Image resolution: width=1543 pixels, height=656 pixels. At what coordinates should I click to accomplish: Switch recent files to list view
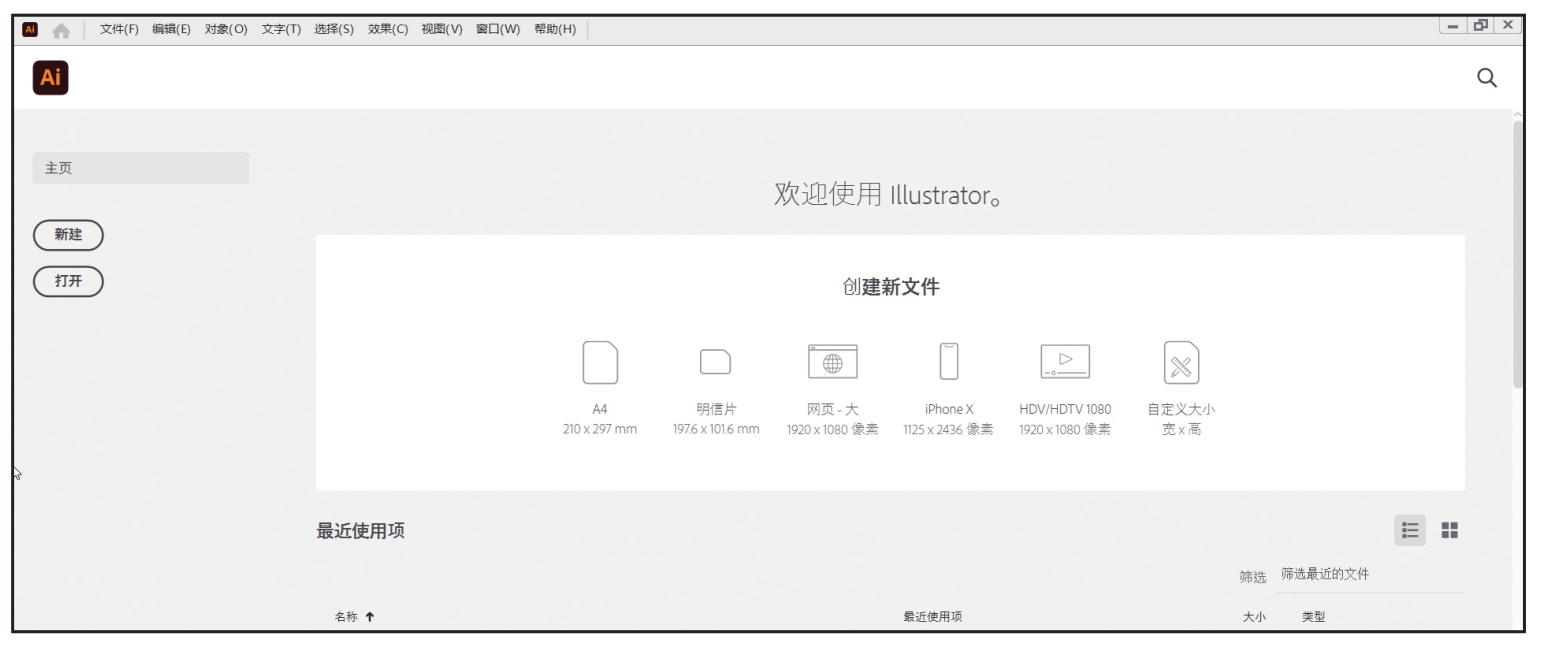(1410, 530)
